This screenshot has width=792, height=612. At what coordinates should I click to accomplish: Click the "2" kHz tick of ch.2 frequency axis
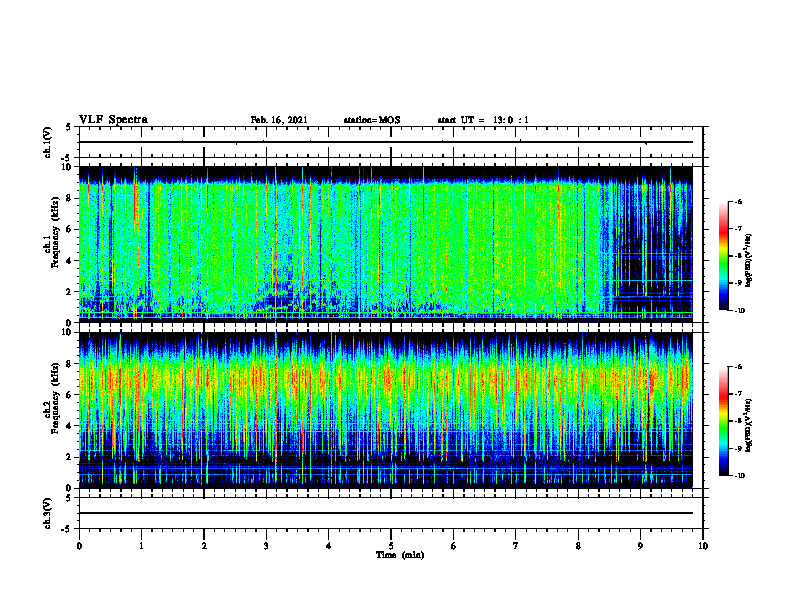[x=70, y=457]
